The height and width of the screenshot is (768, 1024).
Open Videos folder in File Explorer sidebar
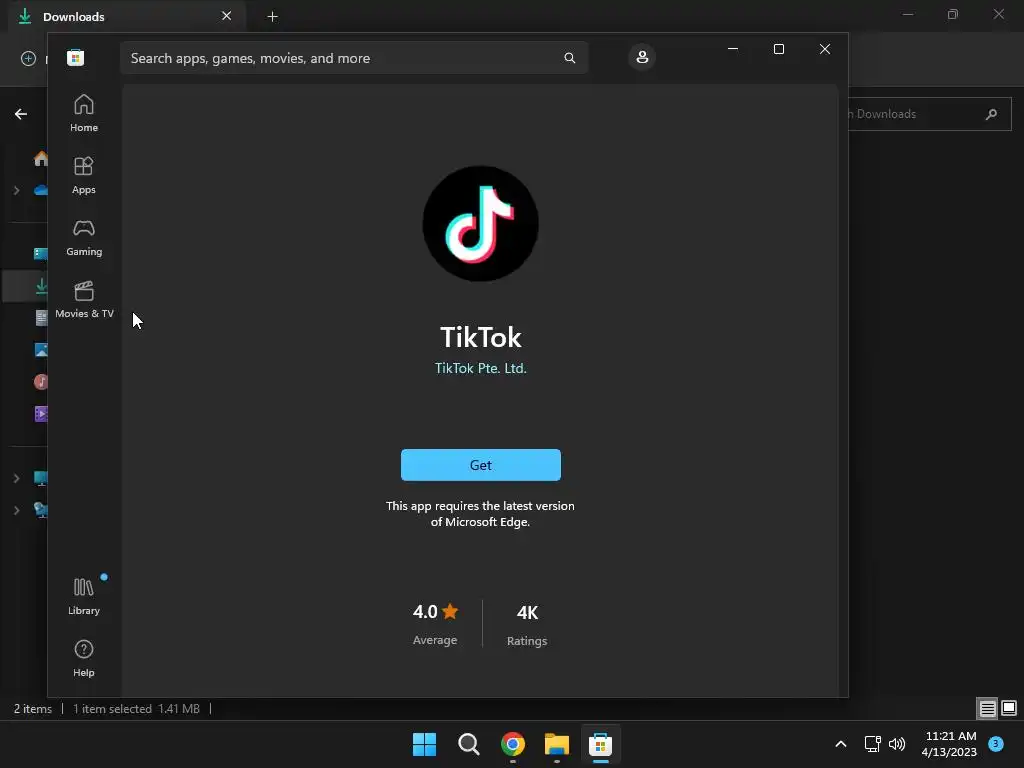(x=40, y=413)
